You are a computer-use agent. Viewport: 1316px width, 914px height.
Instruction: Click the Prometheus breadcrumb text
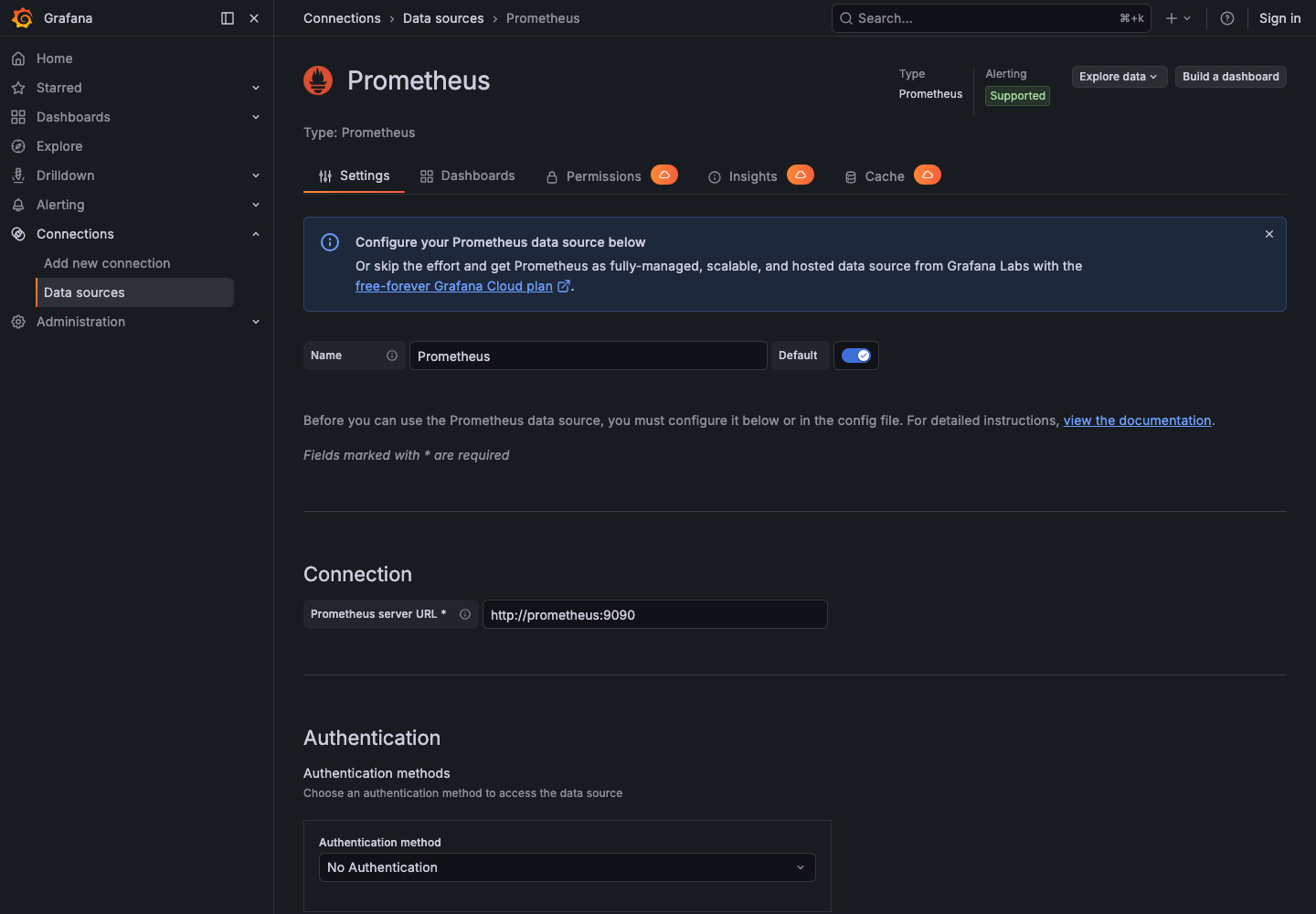pos(543,18)
